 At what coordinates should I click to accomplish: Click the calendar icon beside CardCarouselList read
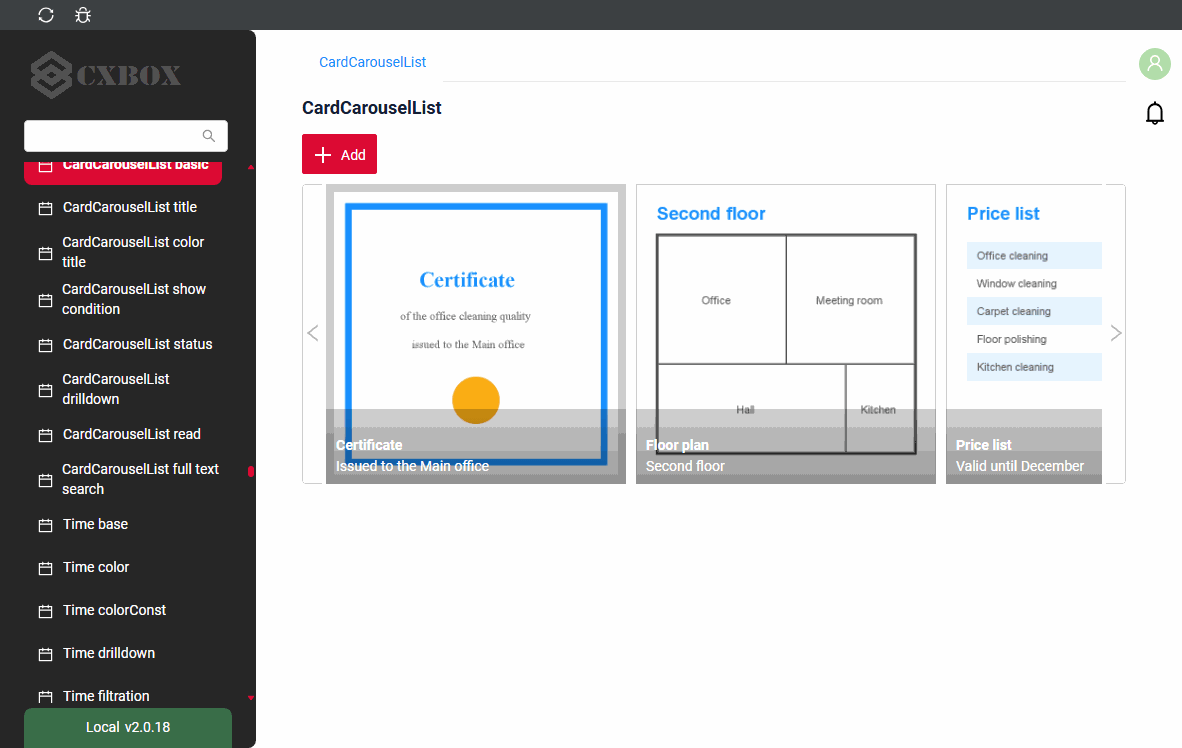[x=45, y=435]
